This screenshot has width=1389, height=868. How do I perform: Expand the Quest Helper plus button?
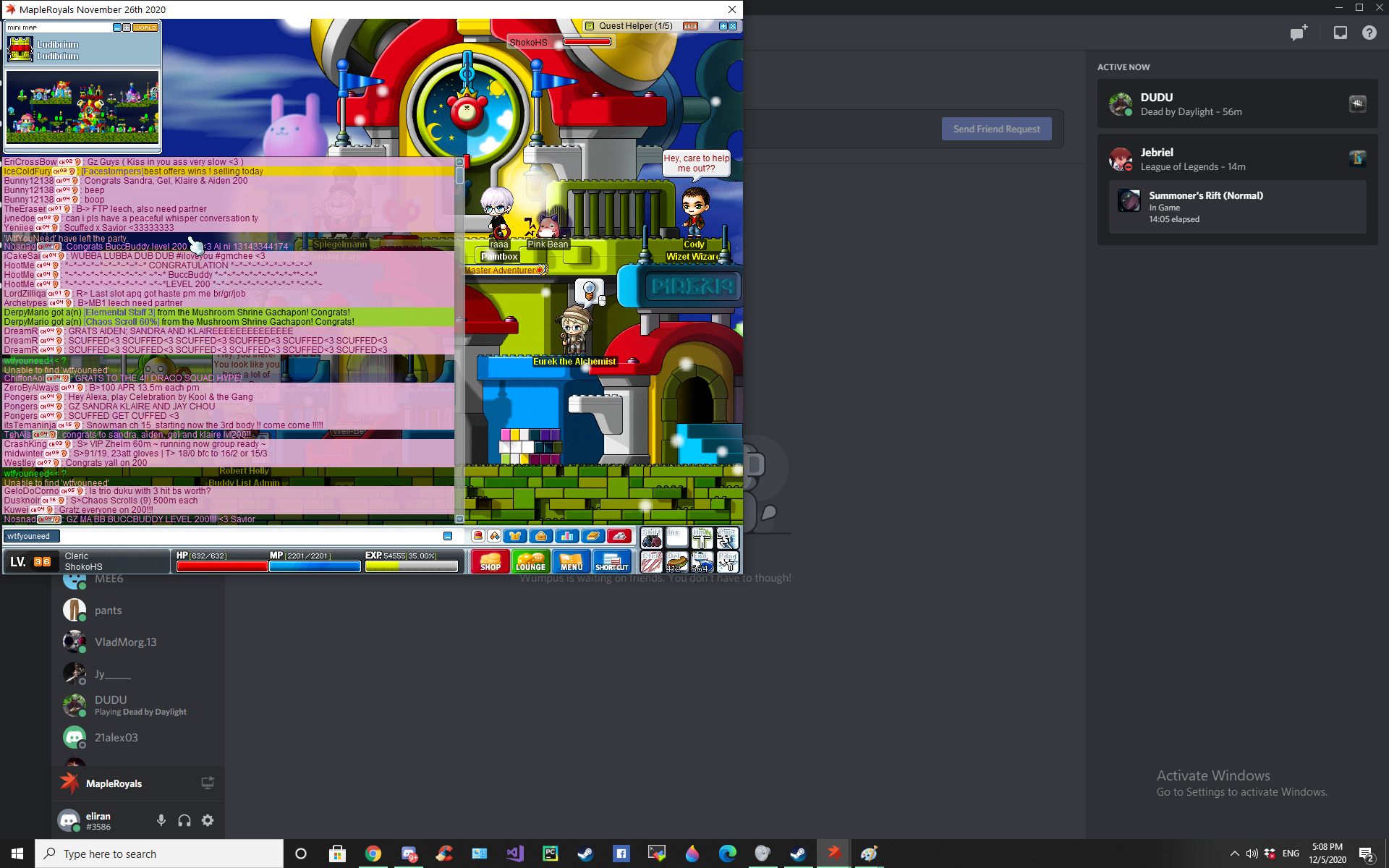coord(723,26)
